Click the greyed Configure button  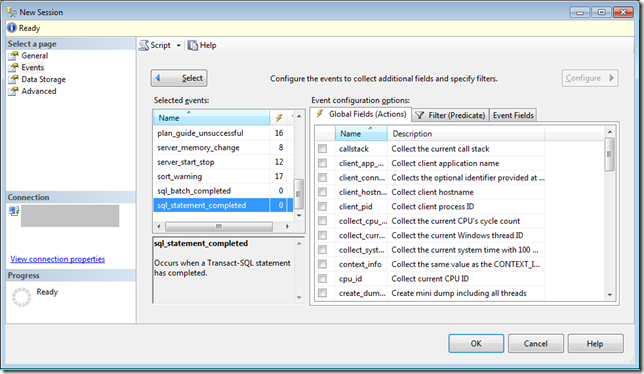[x=590, y=78]
